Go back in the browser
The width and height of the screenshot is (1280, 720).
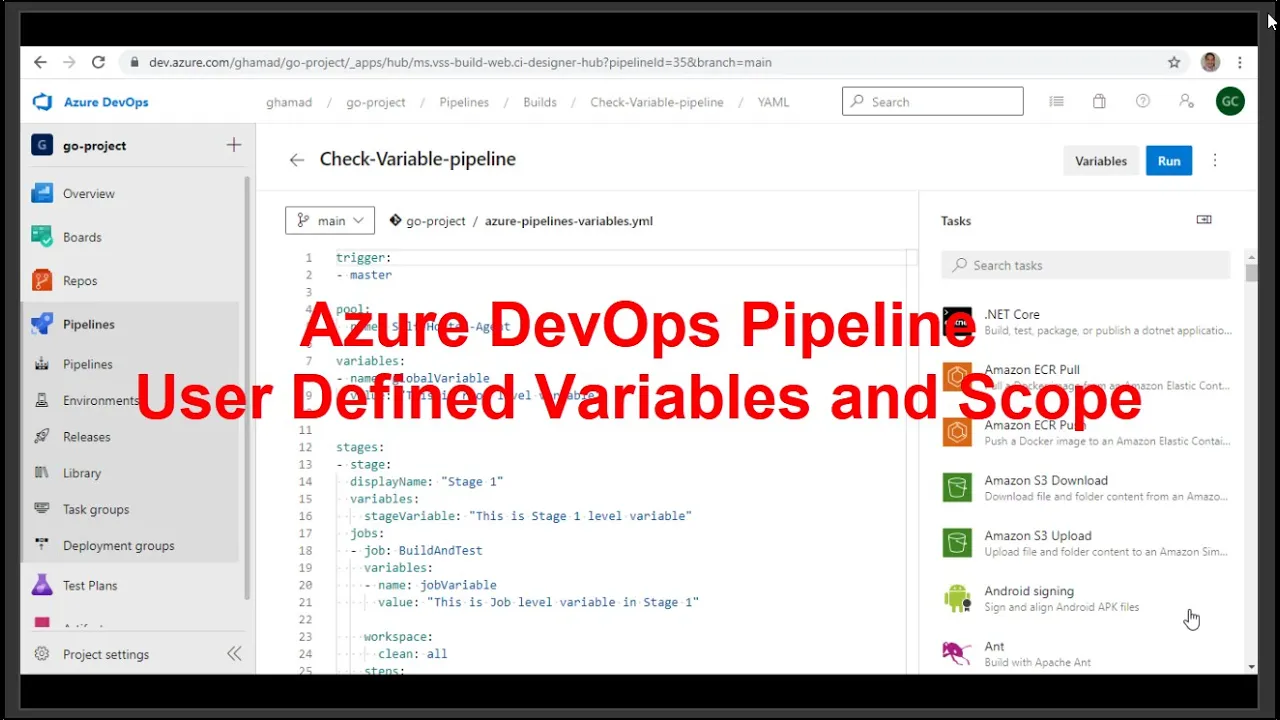(x=40, y=62)
